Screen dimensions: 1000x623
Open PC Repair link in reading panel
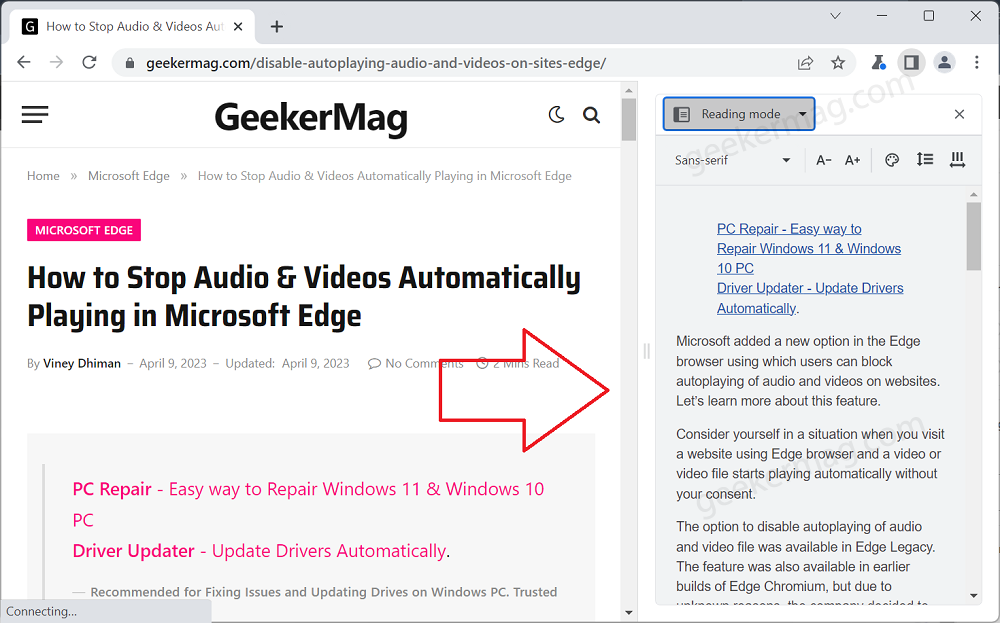point(809,249)
